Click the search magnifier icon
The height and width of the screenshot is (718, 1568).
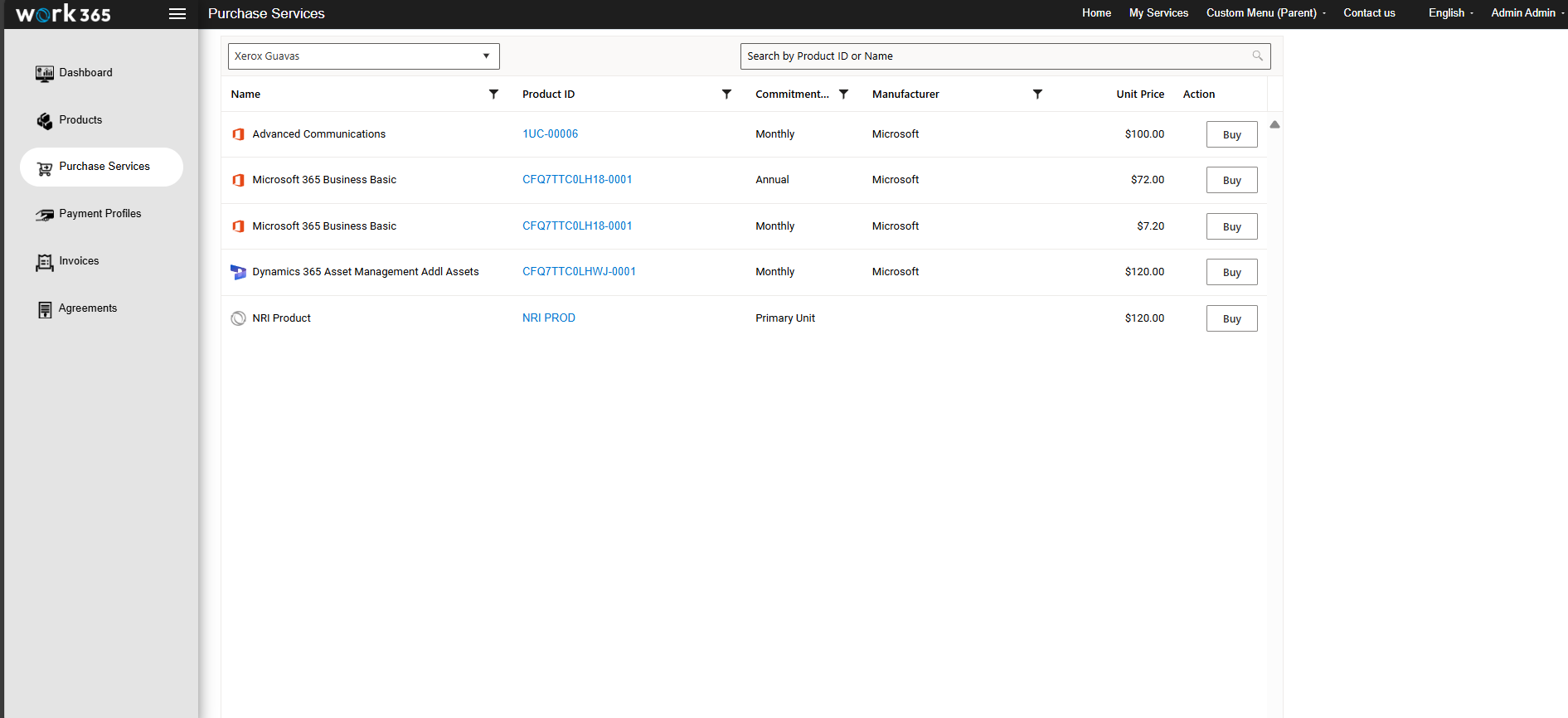(1257, 56)
